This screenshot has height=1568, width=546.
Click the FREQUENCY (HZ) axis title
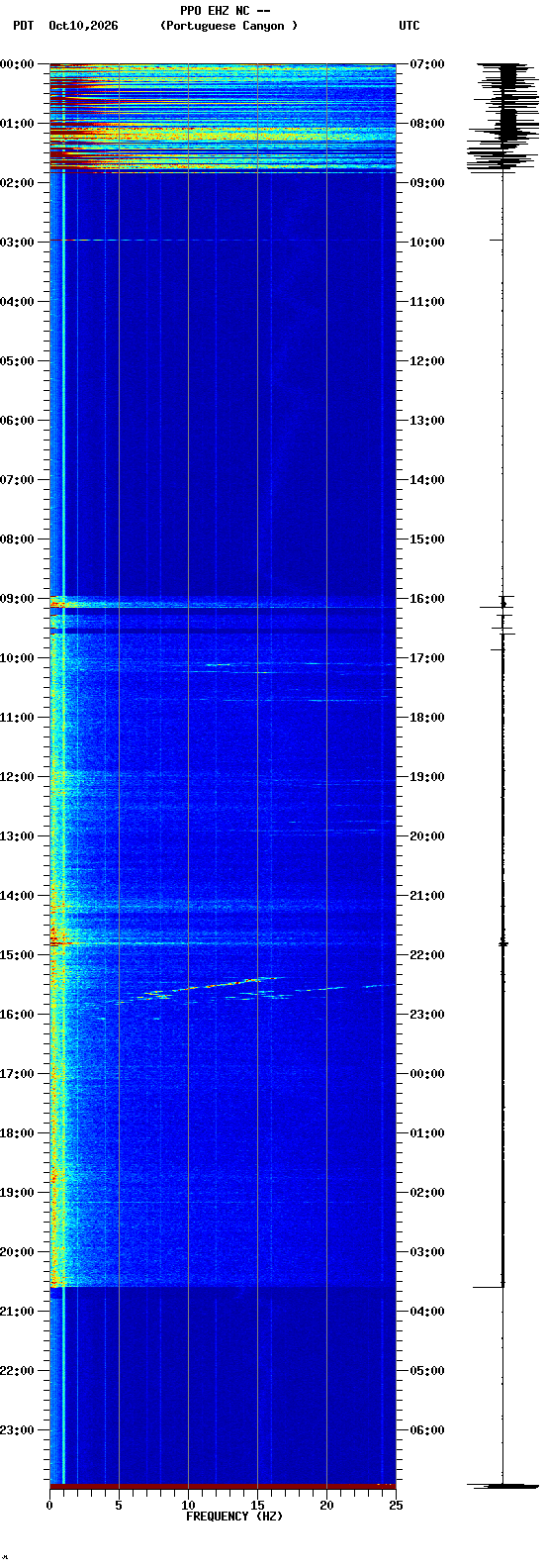pyautogui.click(x=234, y=1517)
